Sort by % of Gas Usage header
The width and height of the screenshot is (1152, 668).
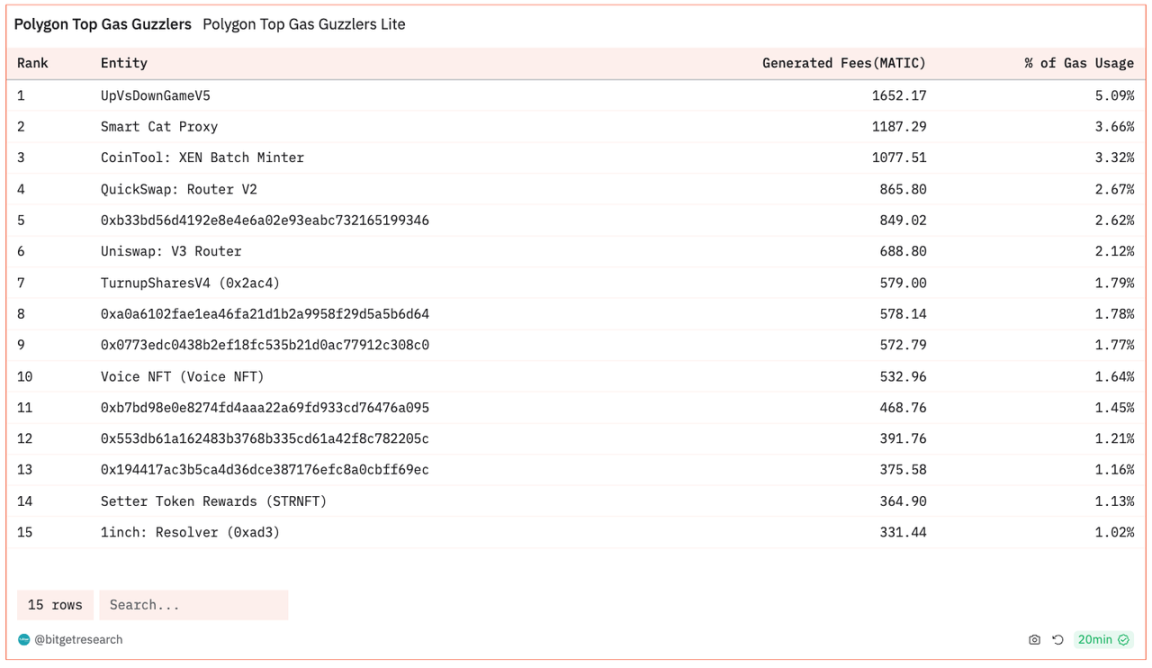1079,63
